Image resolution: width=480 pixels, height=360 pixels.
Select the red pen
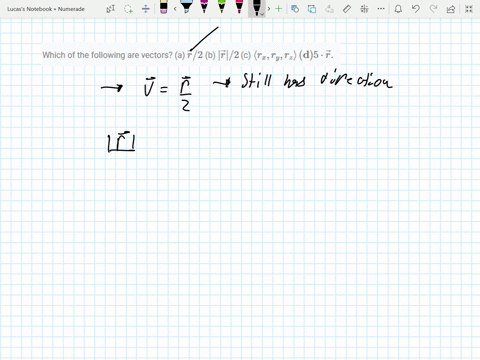point(239,7)
